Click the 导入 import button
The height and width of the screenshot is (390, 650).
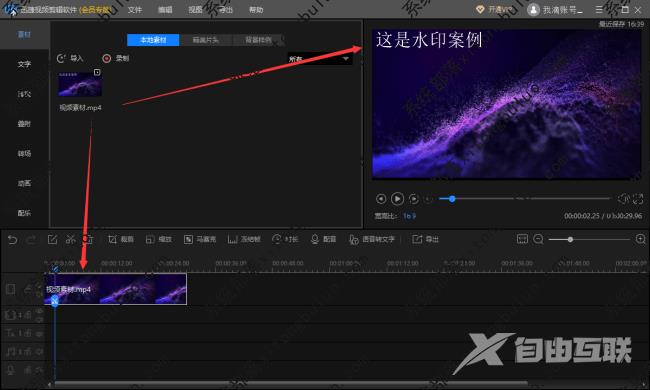(70, 58)
